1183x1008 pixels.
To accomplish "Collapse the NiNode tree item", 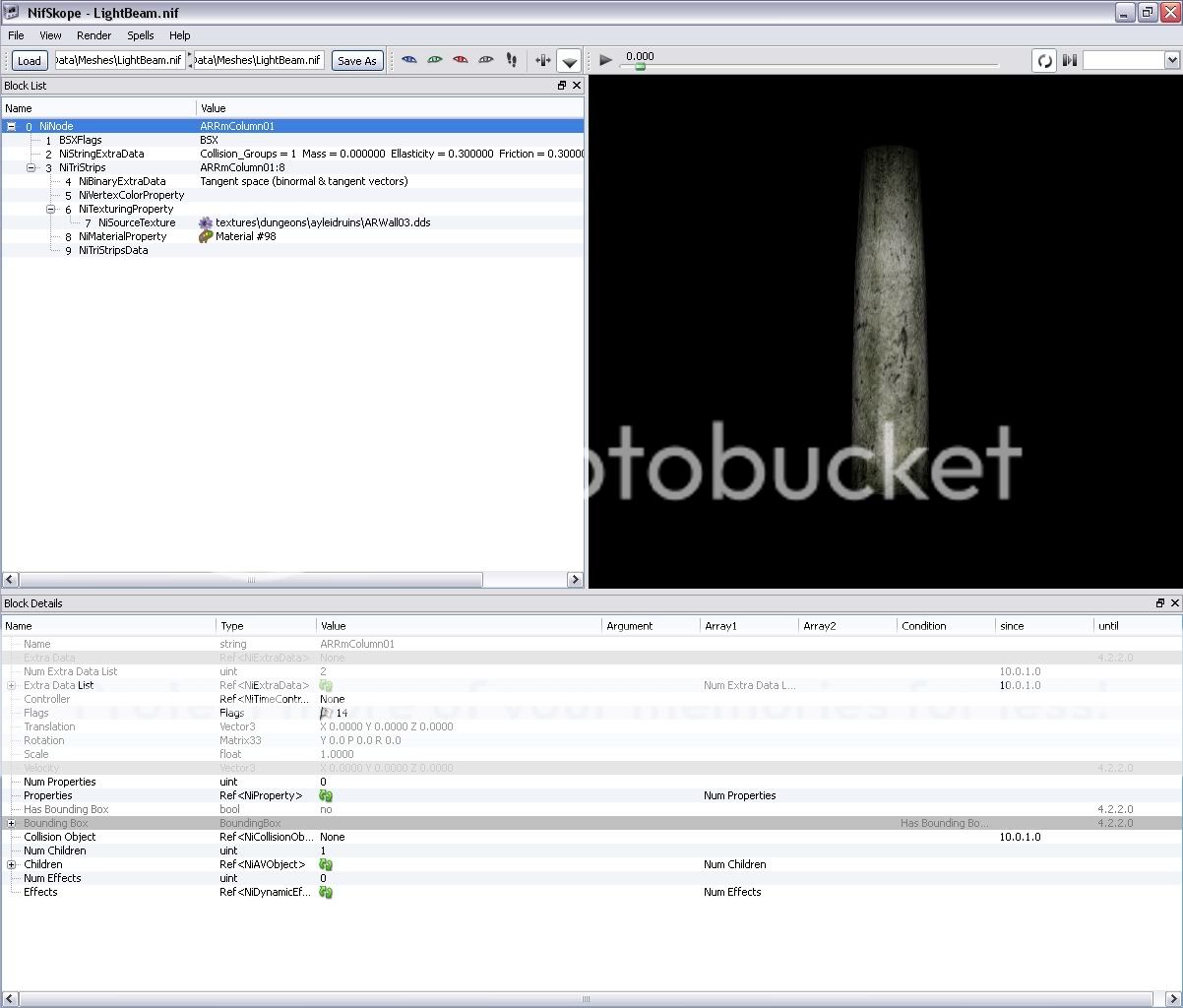I will pyautogui.click(x=11, y=127).
